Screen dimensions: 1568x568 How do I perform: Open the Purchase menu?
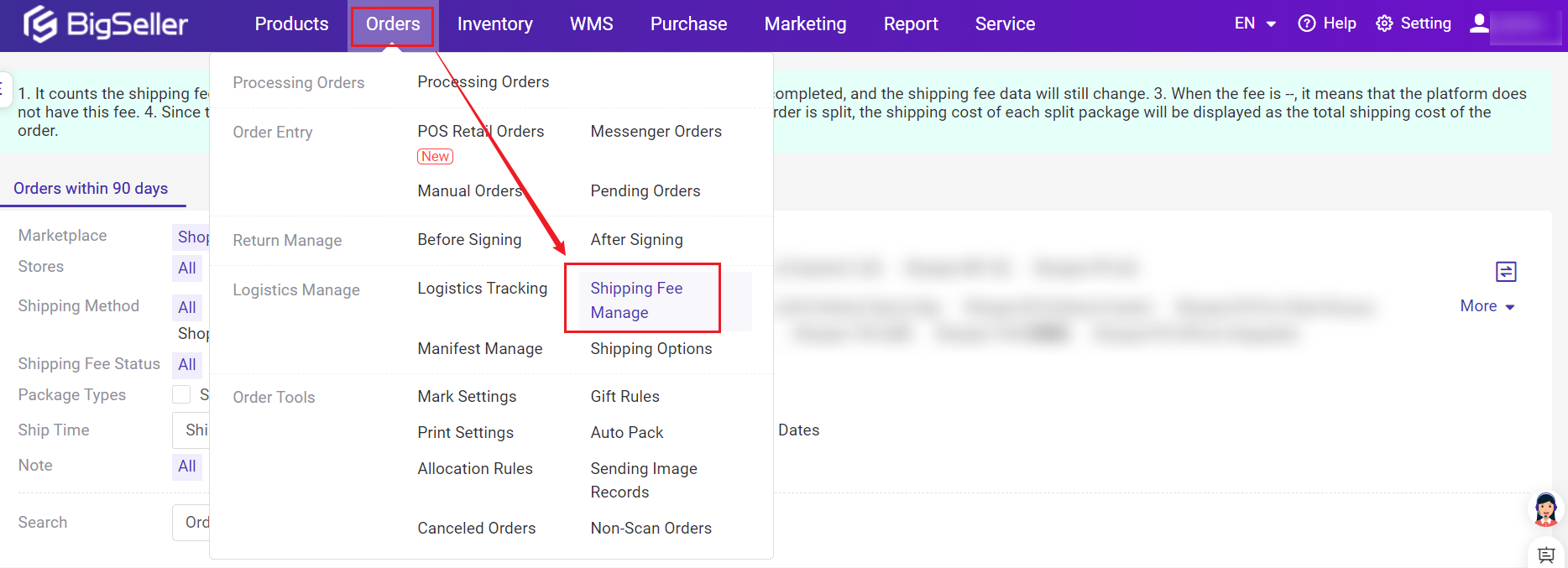(689, 24)
